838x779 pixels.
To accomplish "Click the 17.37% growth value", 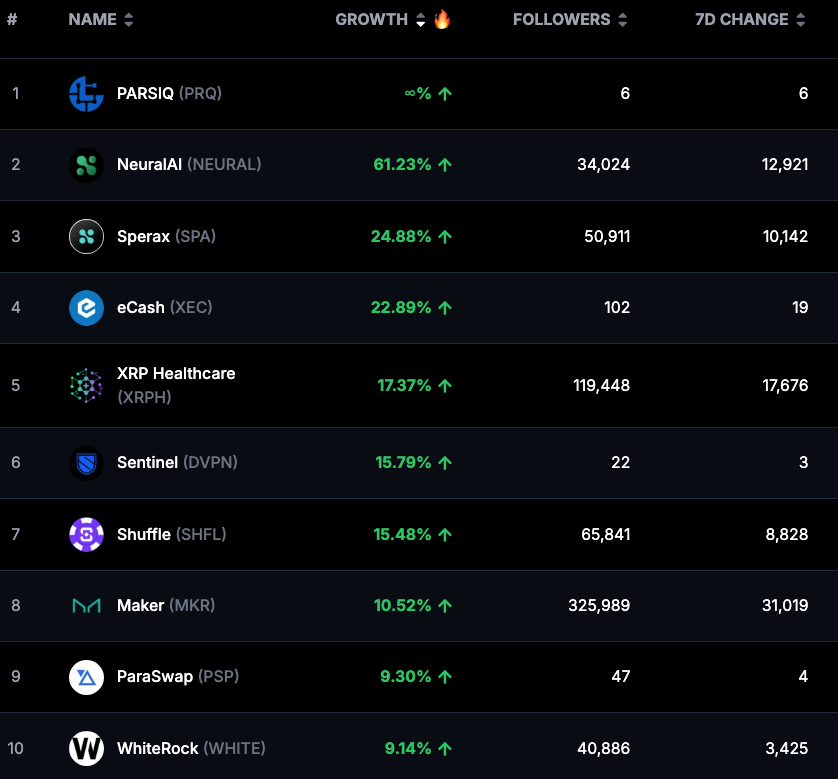I will pyautogui.click(x=405, y=385).
